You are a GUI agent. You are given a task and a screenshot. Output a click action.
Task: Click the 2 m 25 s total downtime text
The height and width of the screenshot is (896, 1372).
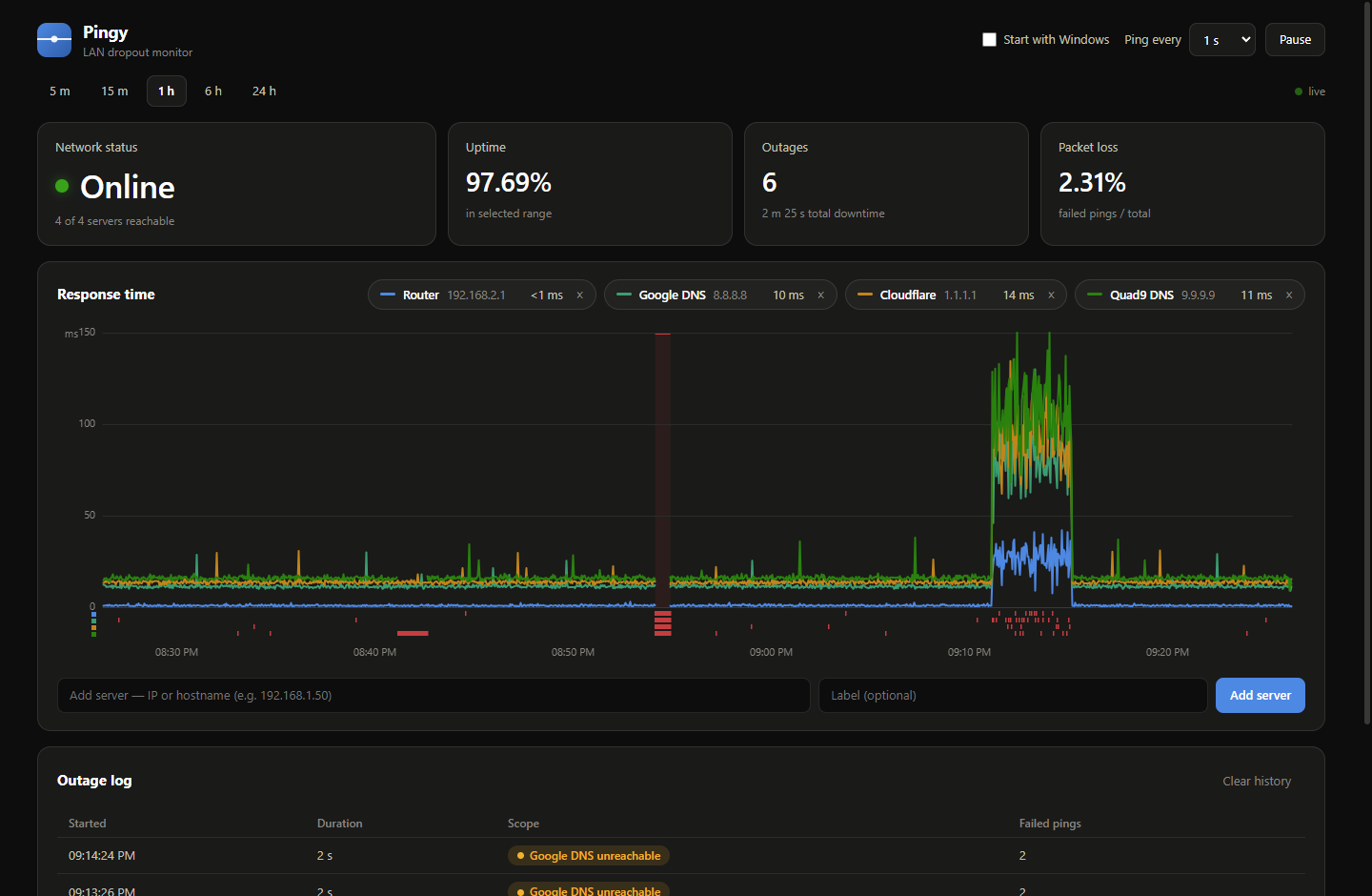(823, 214)
